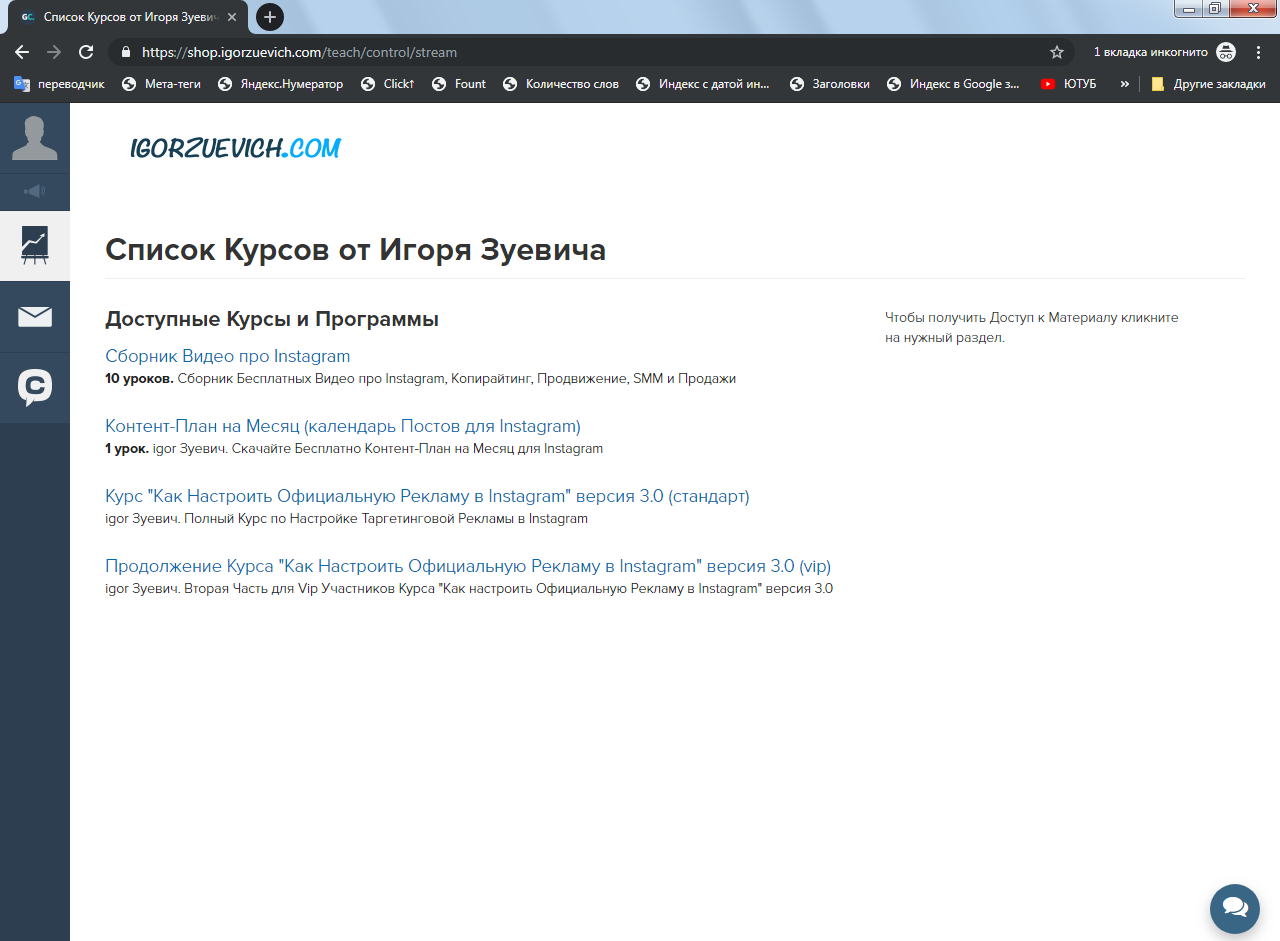Open the Chrome three-dot menu
Screen dimensions: 1280x941
pos(1259,52)
